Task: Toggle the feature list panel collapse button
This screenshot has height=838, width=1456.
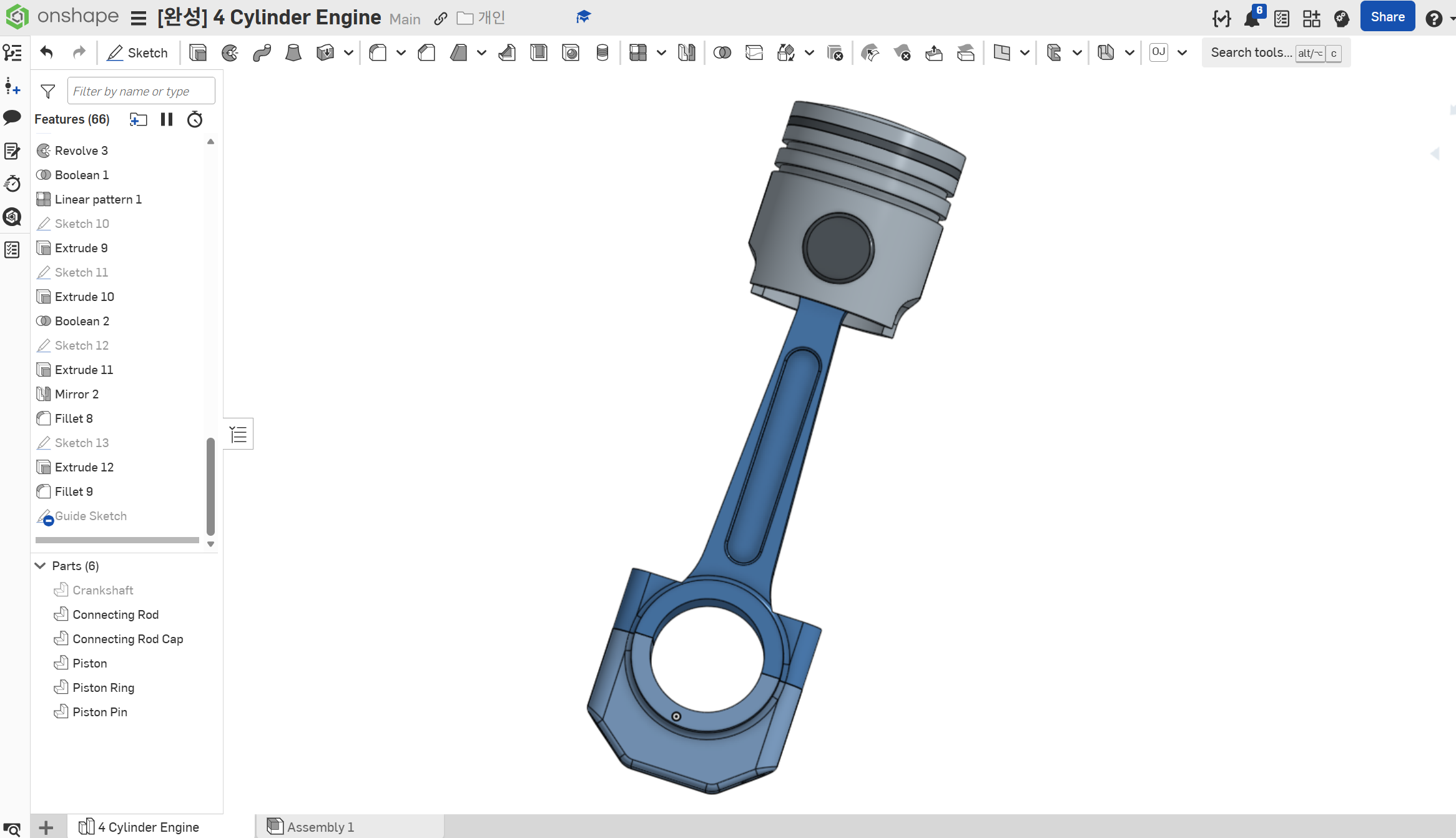Action: point(239,434)
